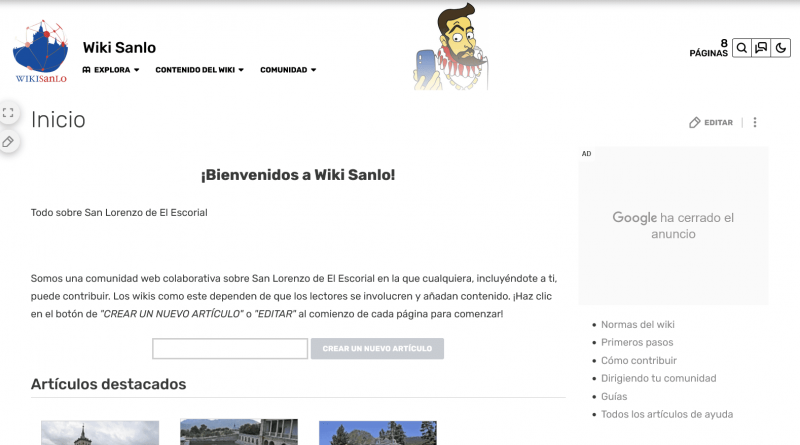
Task: Click the Wiki Sanlo site title
Action: point(119,47)
